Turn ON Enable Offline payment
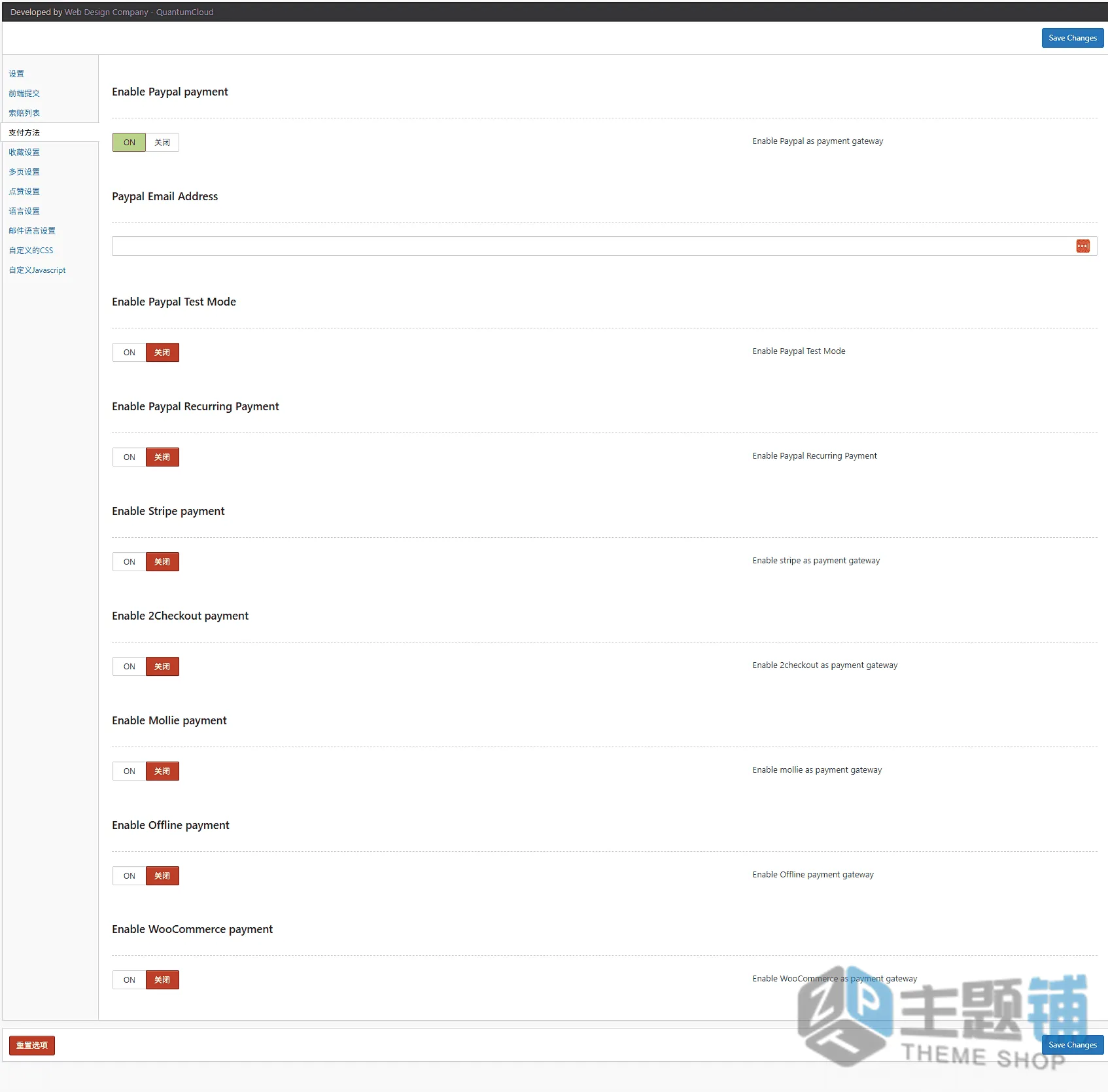Screen dimensions: 1108x1092 coord(129,876)
